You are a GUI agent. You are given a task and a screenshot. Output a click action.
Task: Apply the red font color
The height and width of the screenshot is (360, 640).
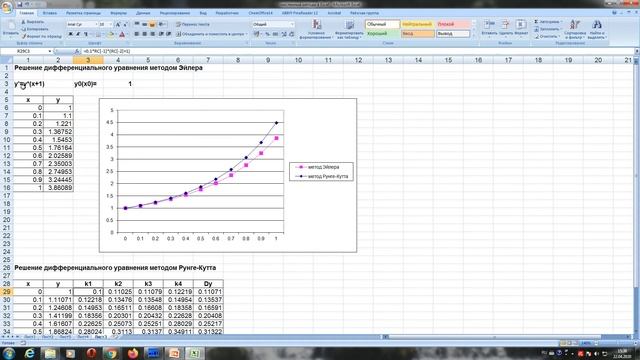pyautogui.click(x=122, y=34)
